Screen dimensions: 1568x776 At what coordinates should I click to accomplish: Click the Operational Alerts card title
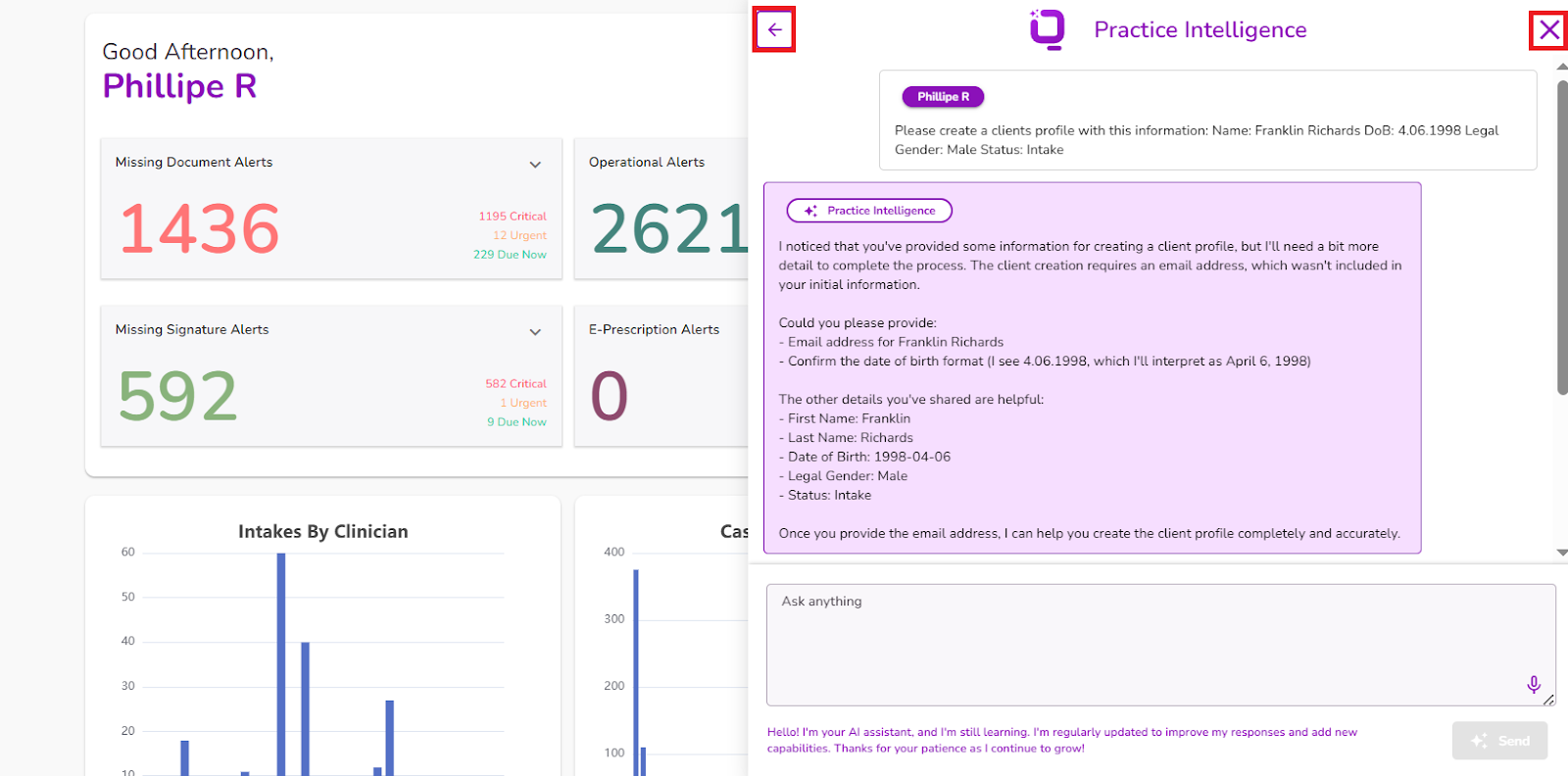click(647, 163)
